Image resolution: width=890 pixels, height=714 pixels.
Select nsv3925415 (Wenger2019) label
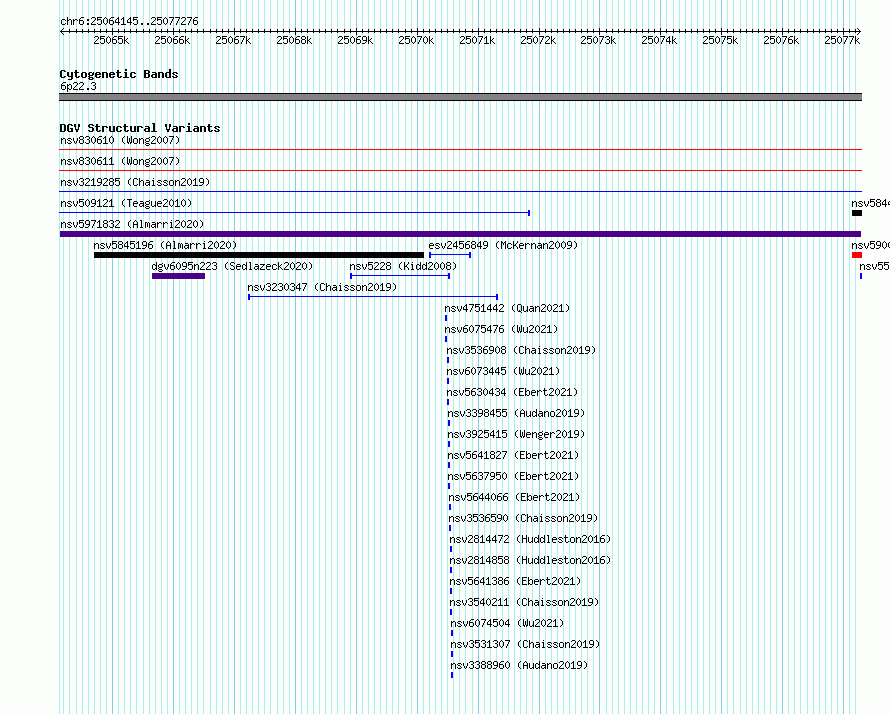tap(516, 434)
